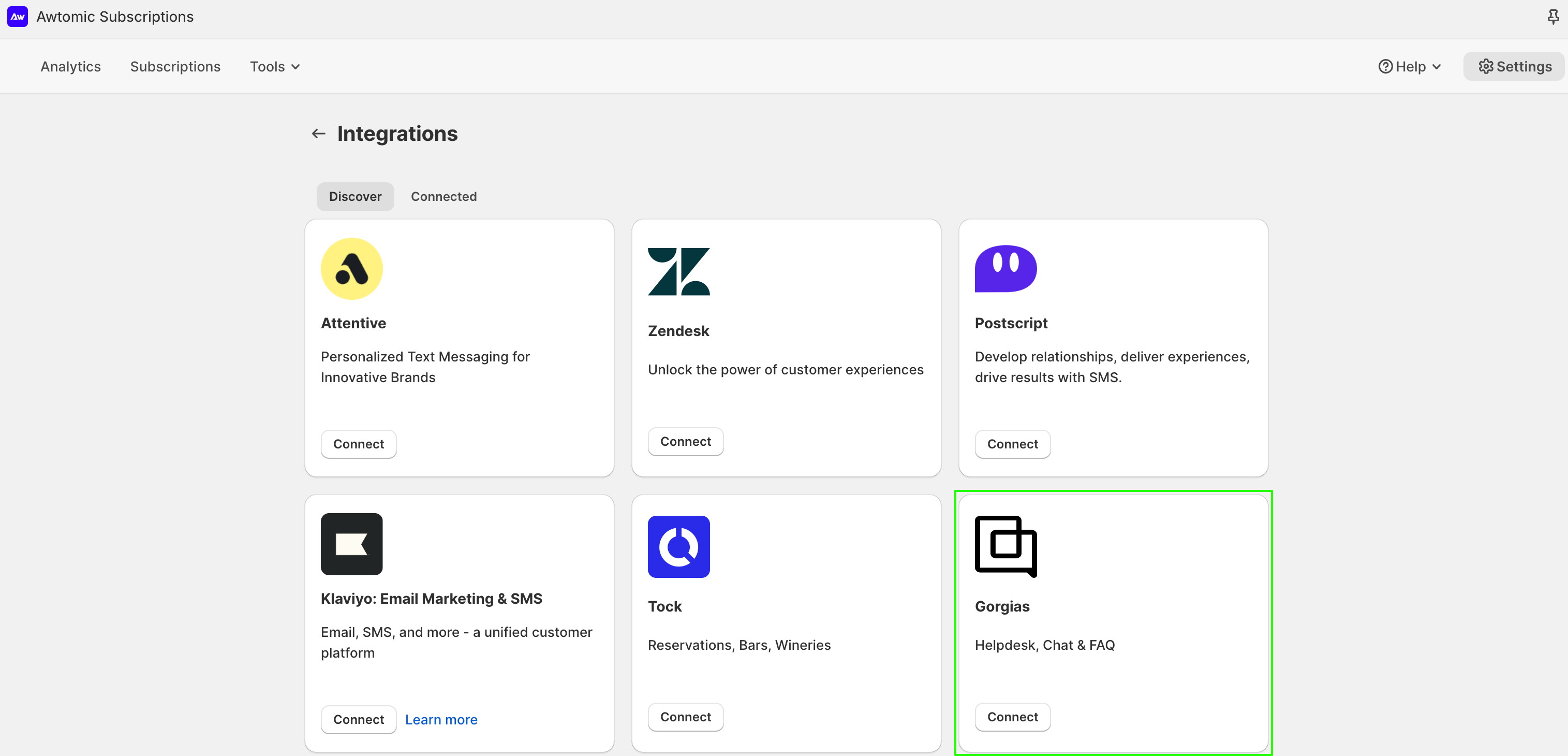Viewport: 1568px width, 756px height.
Task: Click the Integrations page heading
Action: 397,134
